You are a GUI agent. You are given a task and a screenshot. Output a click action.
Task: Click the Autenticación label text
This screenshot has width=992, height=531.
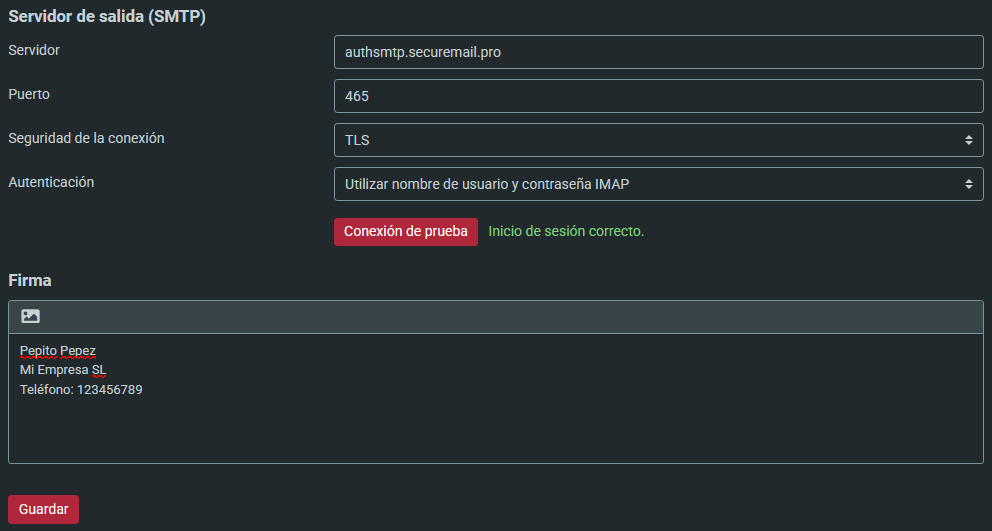[51, 182]
